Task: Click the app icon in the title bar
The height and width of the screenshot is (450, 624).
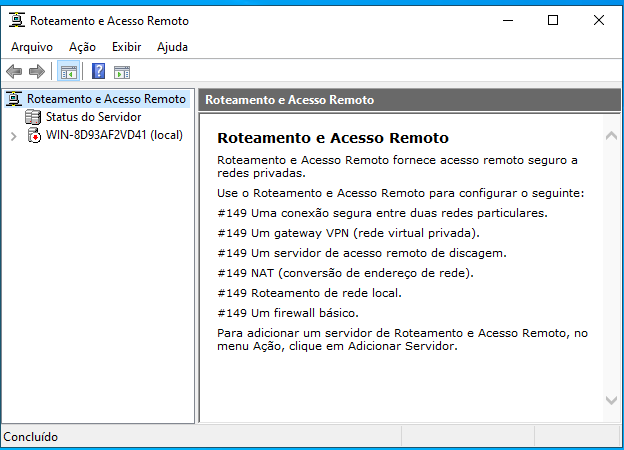Action: (x=17, y=20)
